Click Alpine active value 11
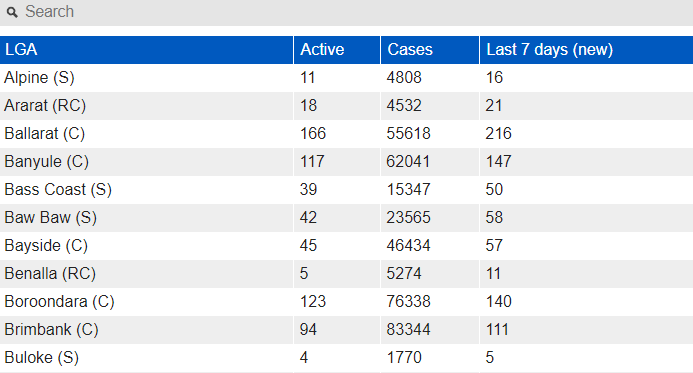 click(x=308, y=78)
